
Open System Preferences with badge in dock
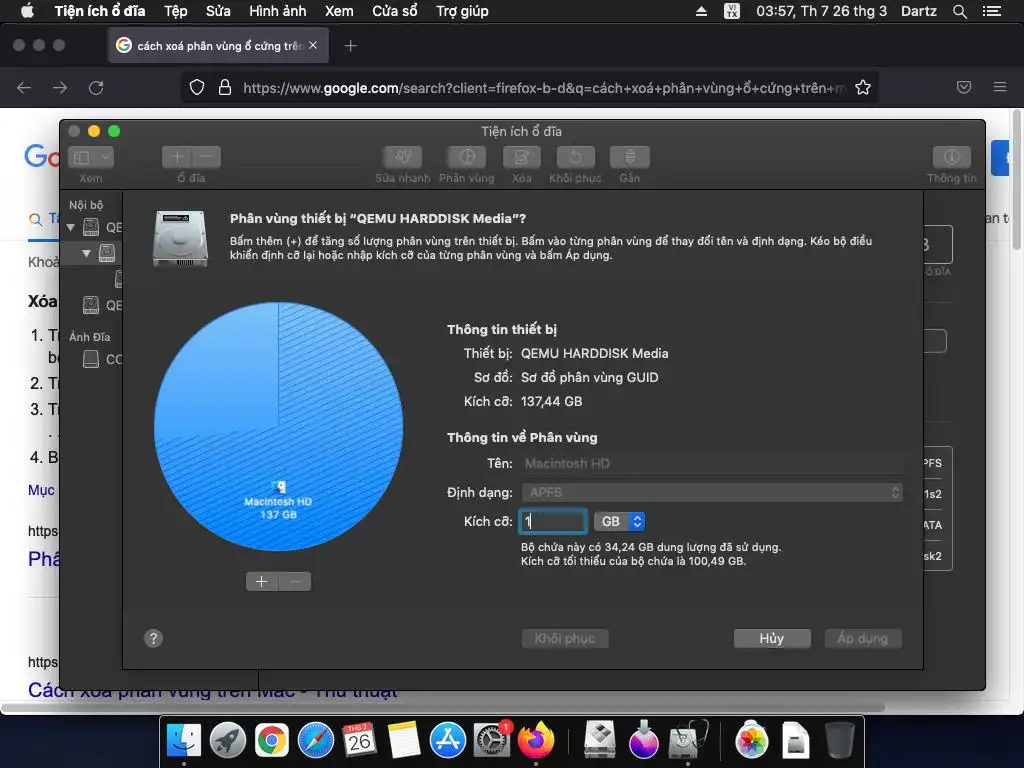tap(491, 741)
